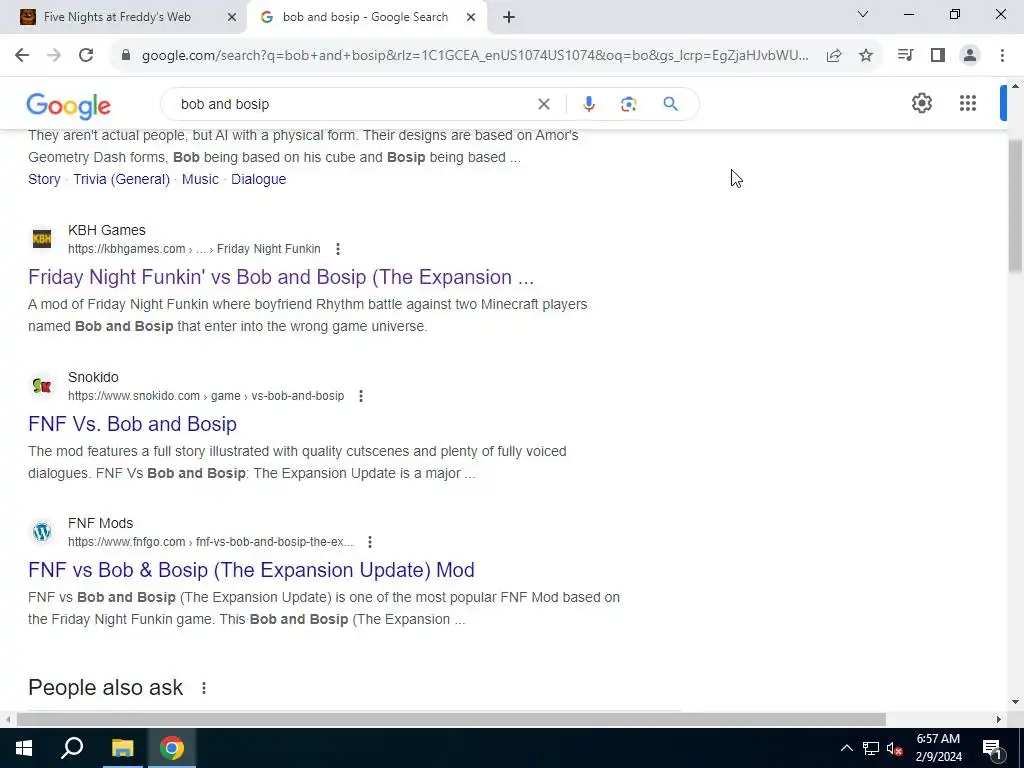The height and width of the screenshot is (768, 1024).
Task: Click the horizontal scrollbar right arrow
Action: 999,720
